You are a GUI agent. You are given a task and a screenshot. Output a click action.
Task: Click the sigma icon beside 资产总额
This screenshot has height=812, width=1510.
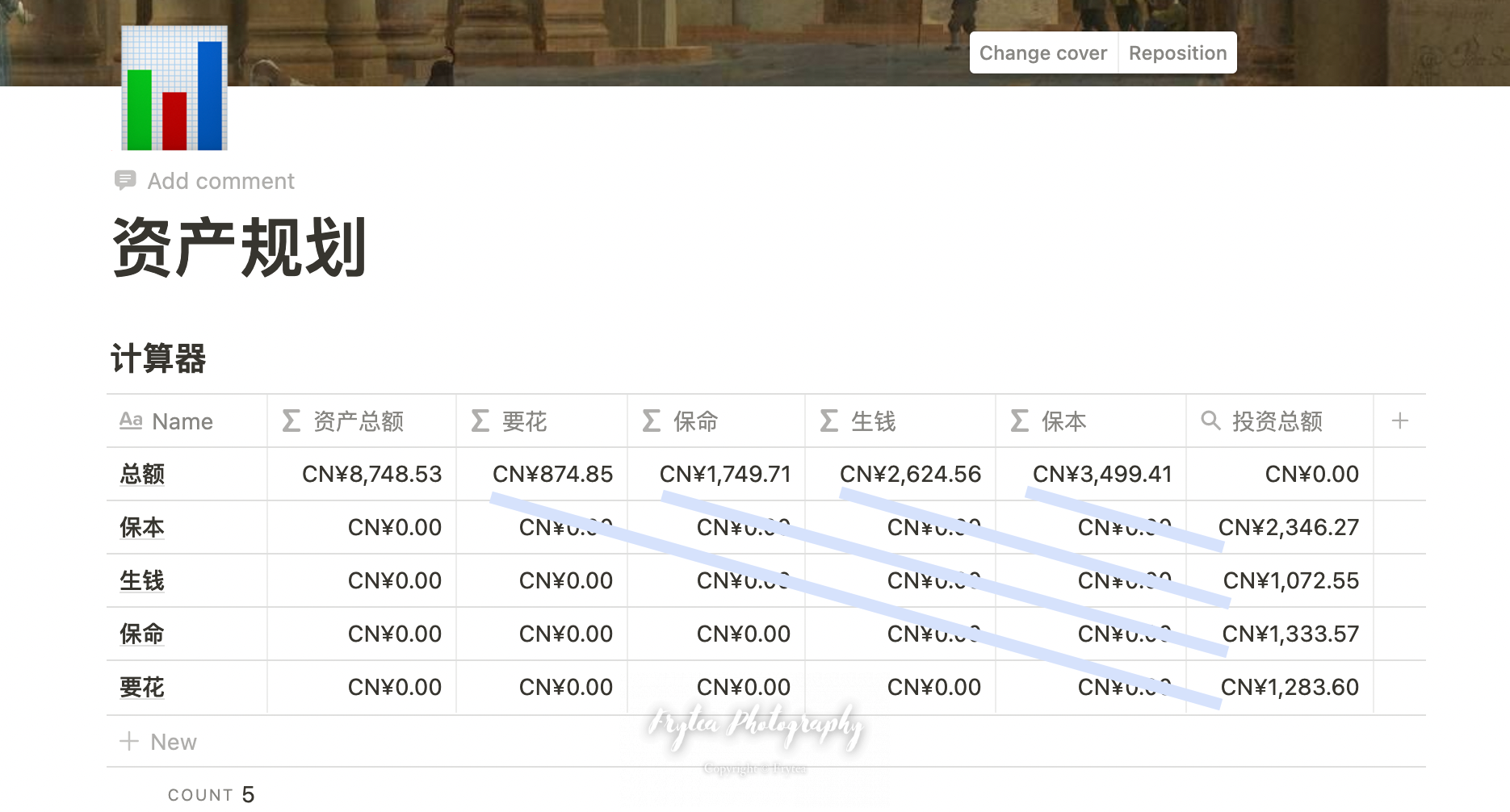pos(292,421)
